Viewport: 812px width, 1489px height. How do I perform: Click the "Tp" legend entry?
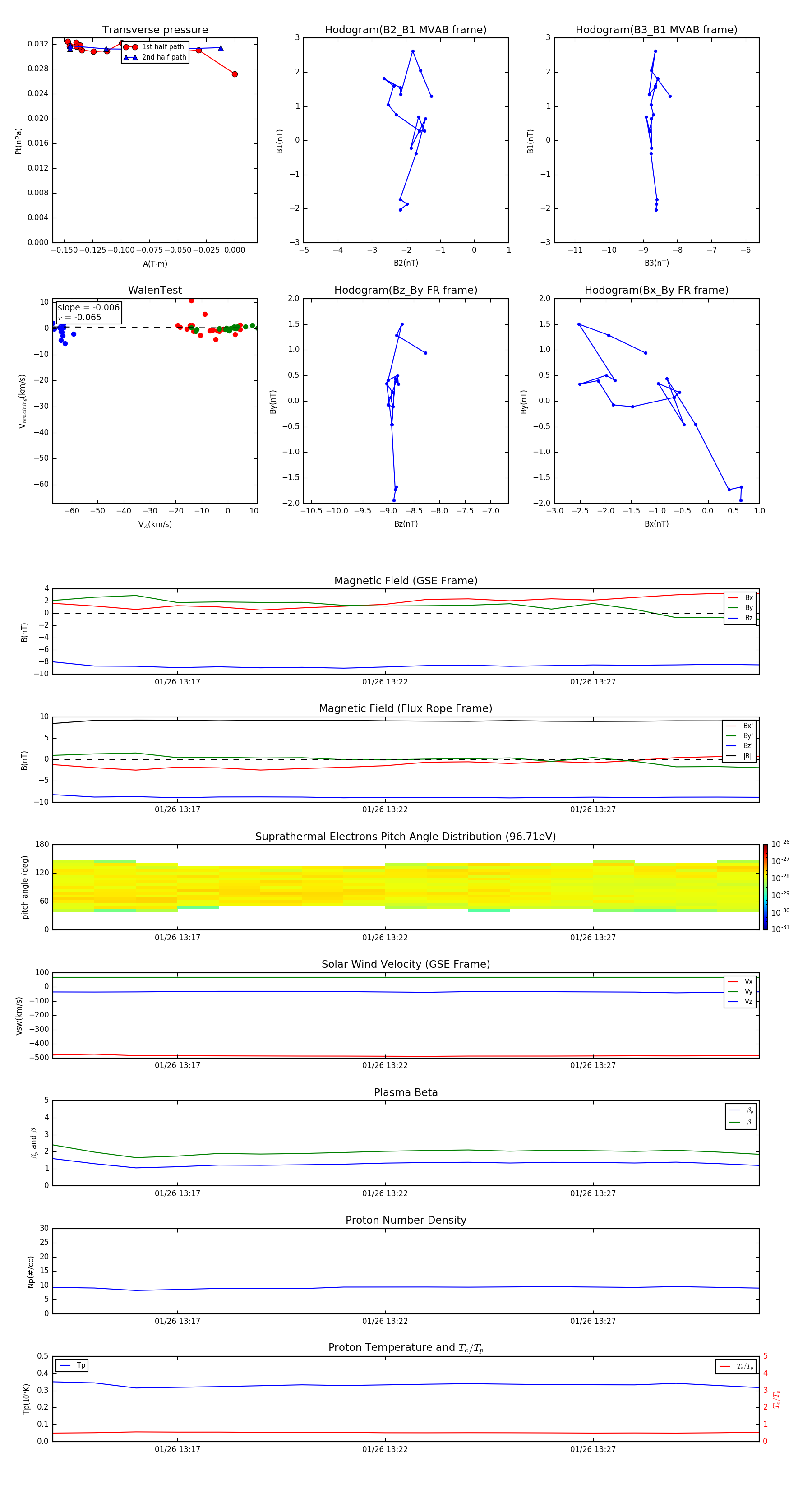click(x=72, y=1366)
